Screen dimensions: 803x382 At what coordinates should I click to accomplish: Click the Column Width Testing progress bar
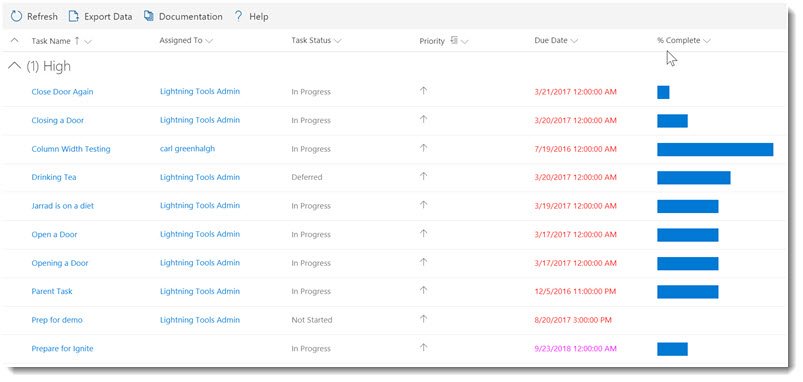715,149
